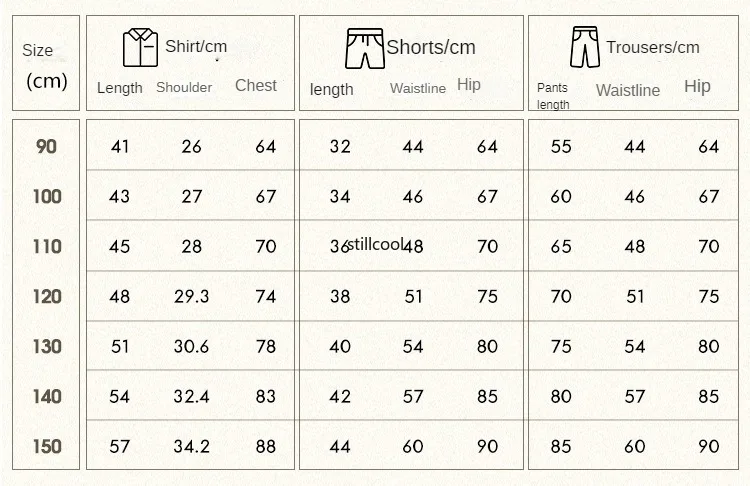Click shoulder value 29.3

(x=191, y=297)
